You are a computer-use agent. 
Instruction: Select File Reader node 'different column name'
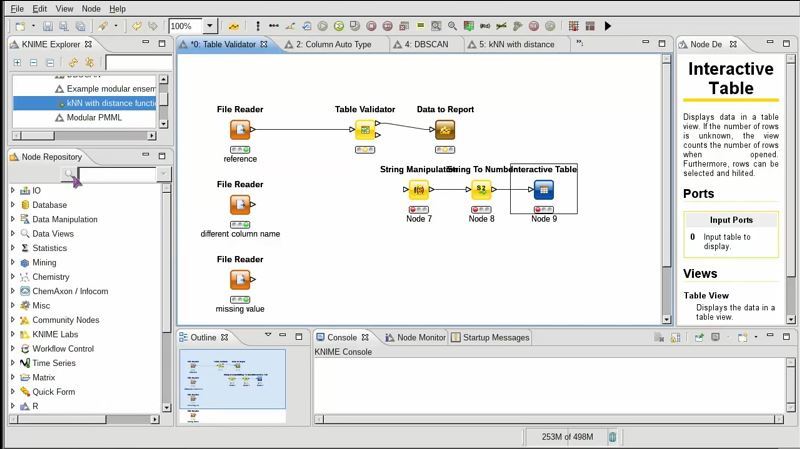click(240, 205)
